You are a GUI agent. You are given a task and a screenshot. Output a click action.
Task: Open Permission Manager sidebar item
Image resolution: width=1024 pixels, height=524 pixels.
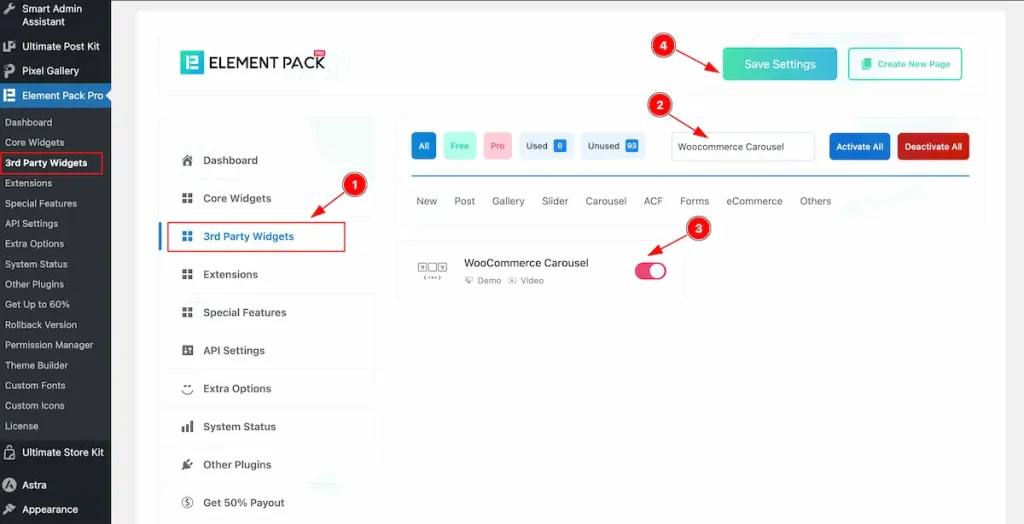point(49,345)
